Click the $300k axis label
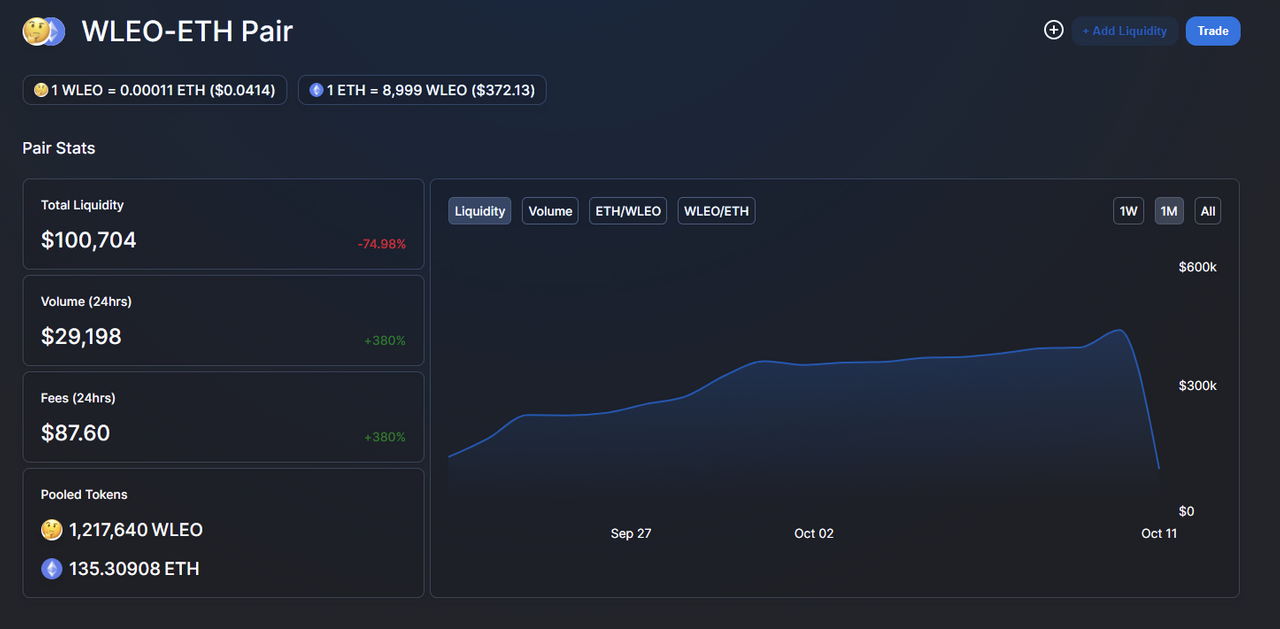The image size is (1280, 629). point(1198,386)
